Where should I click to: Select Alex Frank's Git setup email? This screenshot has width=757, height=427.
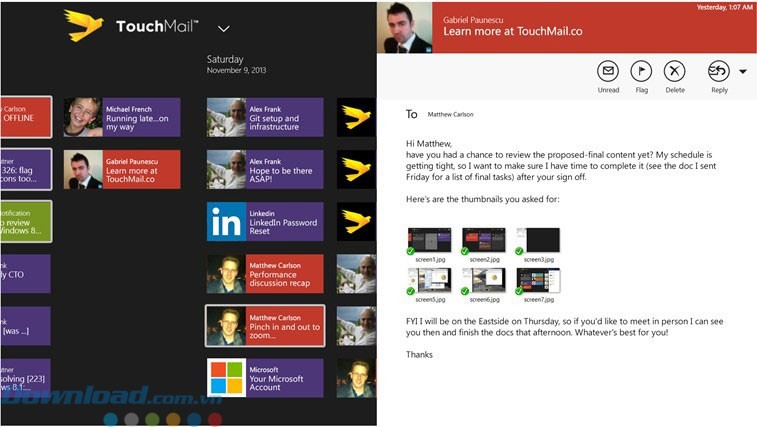tap(265, 117)
